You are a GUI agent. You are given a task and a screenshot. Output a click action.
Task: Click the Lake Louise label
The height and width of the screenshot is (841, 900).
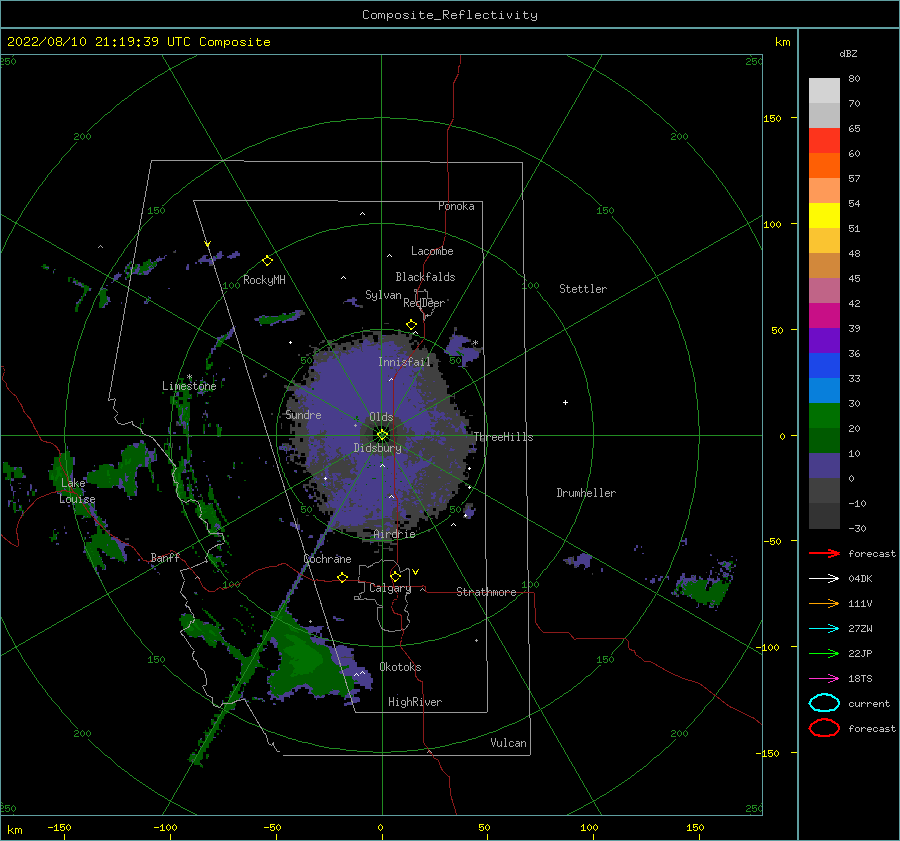(77, 491)
